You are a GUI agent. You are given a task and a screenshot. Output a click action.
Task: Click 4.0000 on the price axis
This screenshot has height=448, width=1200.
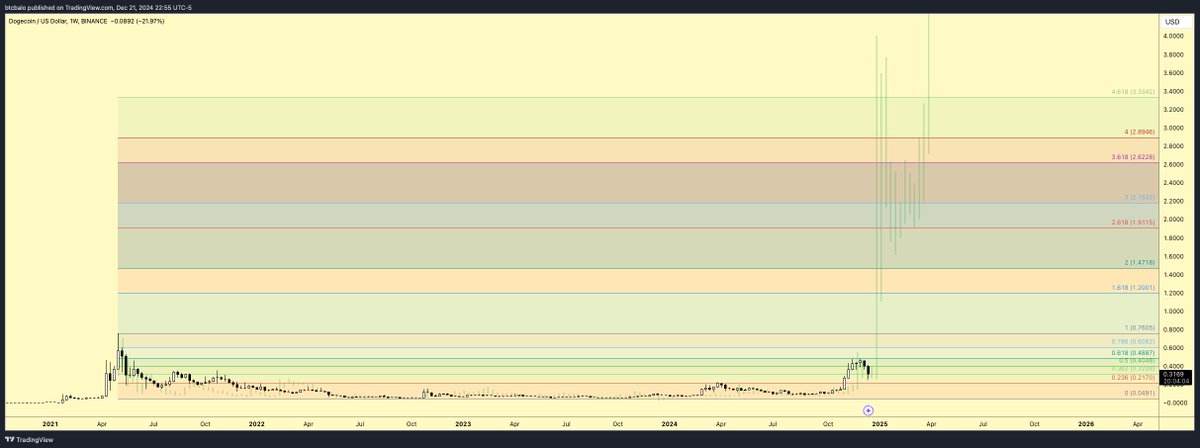click(1173, 36)
